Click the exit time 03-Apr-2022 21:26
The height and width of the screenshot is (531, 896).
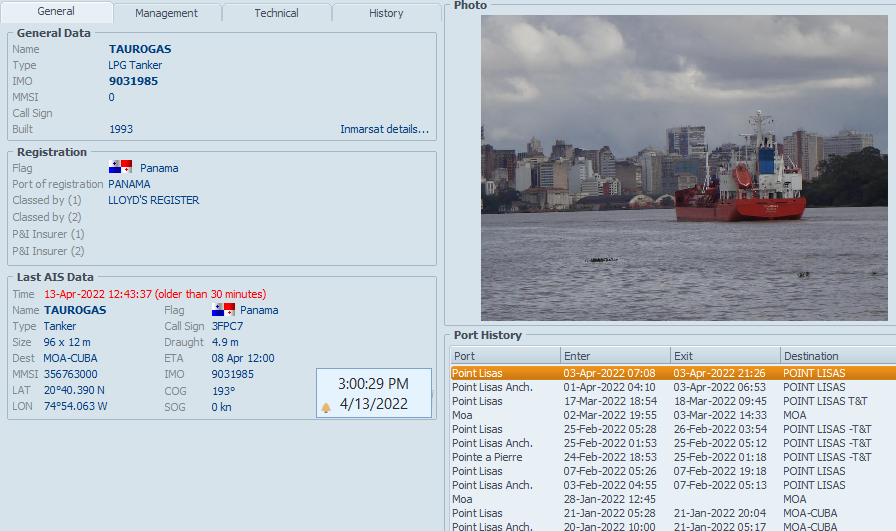pyautogui.click(x=719, y=373)
